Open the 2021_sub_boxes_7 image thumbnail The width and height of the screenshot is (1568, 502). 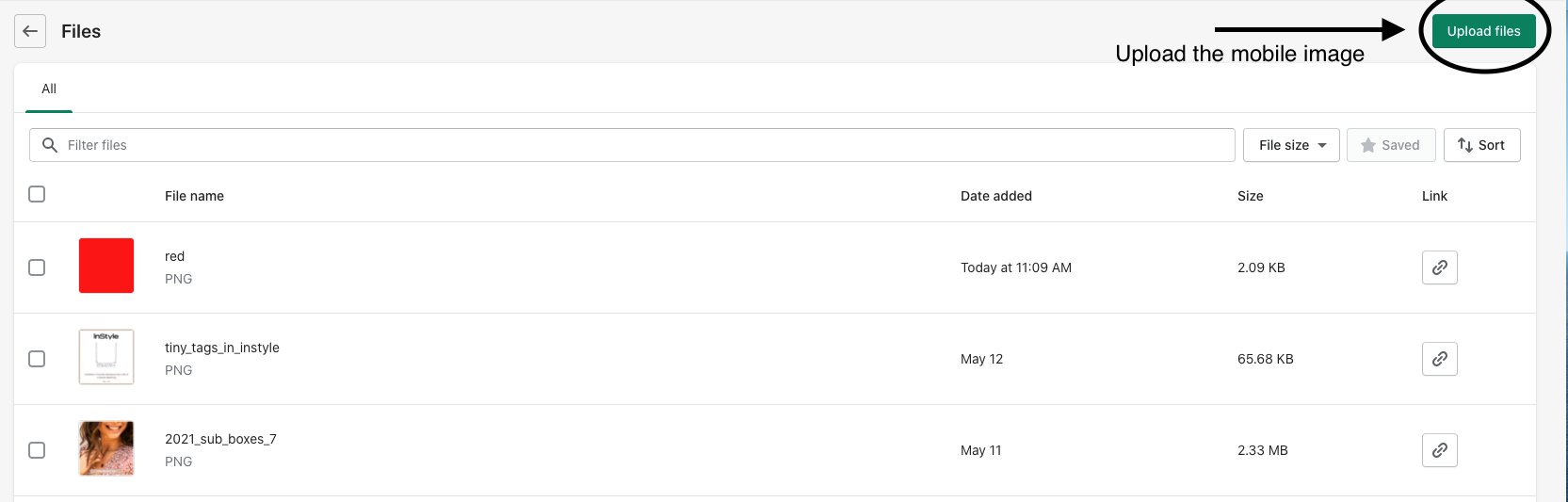pos(106,448)
